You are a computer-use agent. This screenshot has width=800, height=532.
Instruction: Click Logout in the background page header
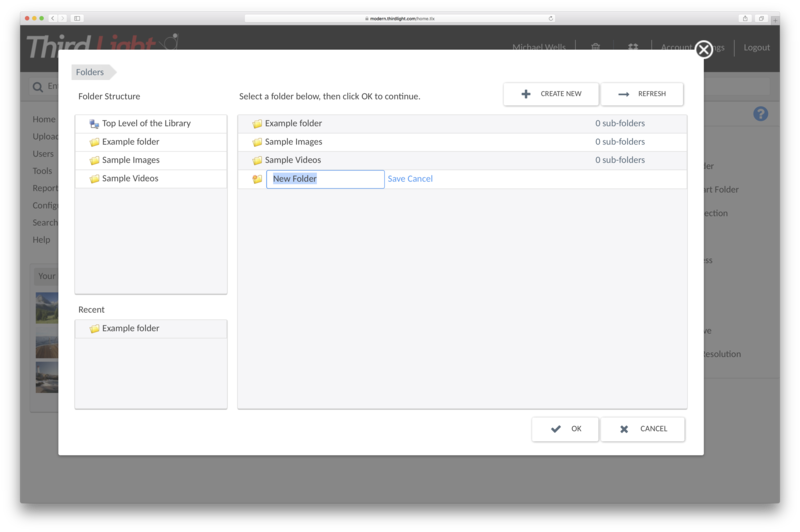click(x=756, y=47)
